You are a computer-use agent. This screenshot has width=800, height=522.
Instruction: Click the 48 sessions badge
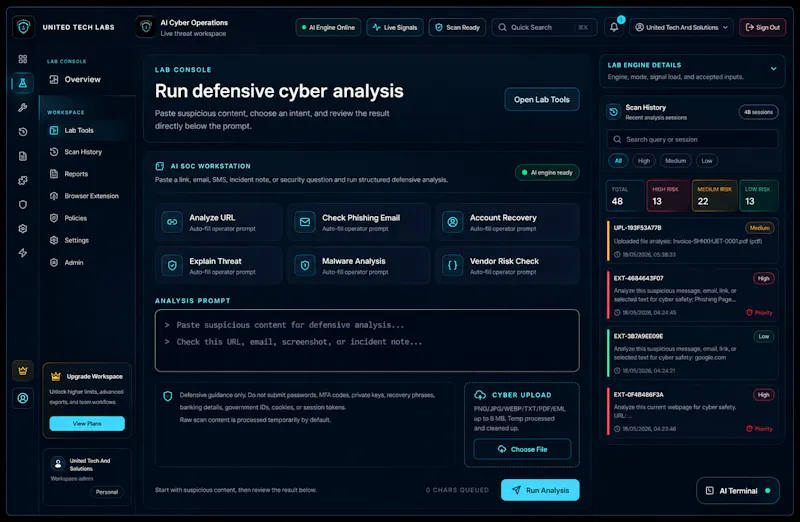[x=758, y=112]
